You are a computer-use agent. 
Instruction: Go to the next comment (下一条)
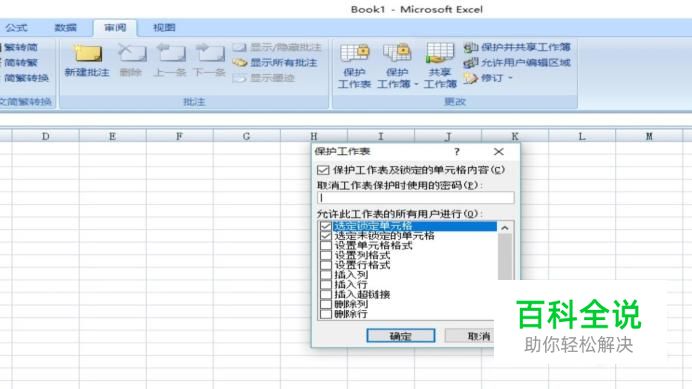point(210,60)
